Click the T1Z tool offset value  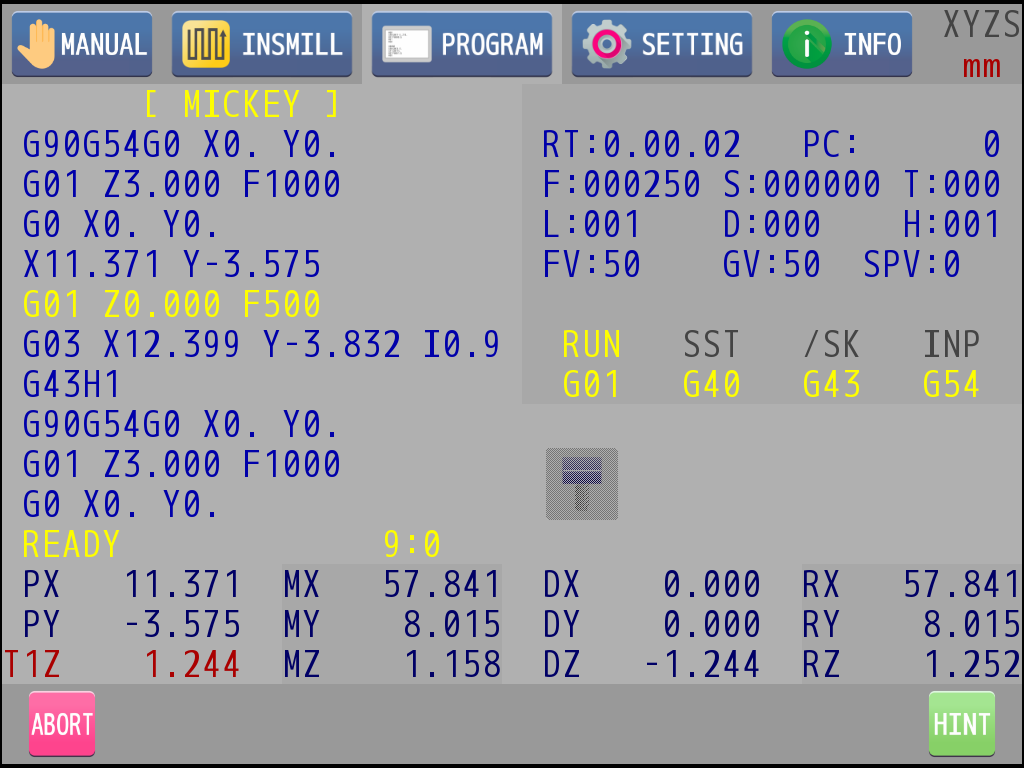coord(192,664)
